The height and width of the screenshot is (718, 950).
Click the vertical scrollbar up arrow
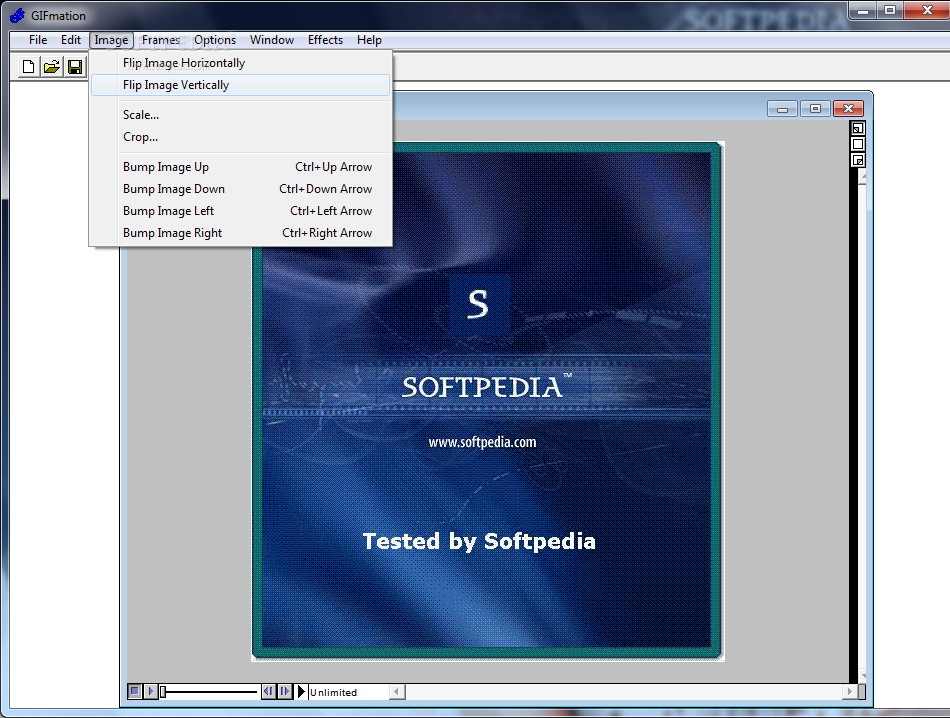pyautogui.click(x=863, y=176)
